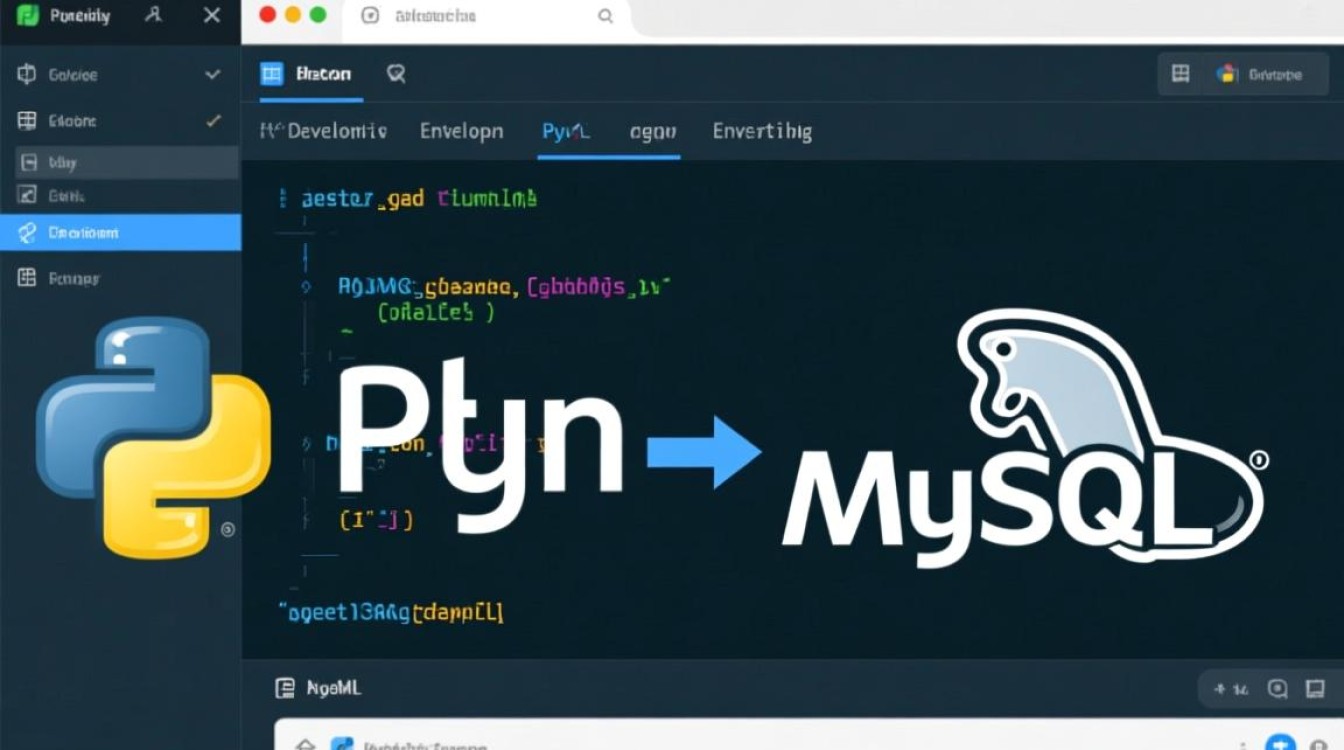Select the Everthing tab
Viewport: 1344px width, 750px height.
click(x=762, y=131)
